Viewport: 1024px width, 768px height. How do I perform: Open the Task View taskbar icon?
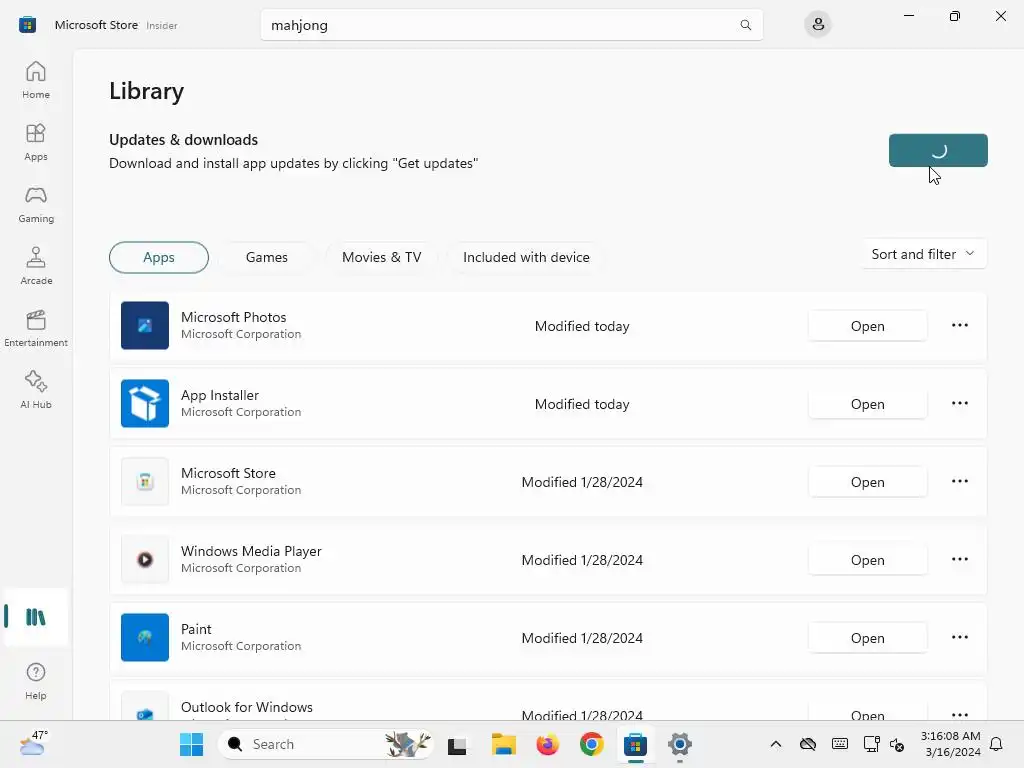pyautogui.click(x=456, y=744)
